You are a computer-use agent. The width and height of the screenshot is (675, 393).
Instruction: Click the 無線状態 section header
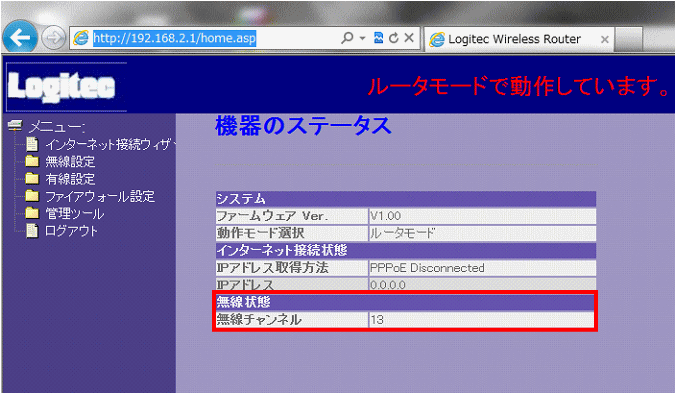click(x=406, y=302)
